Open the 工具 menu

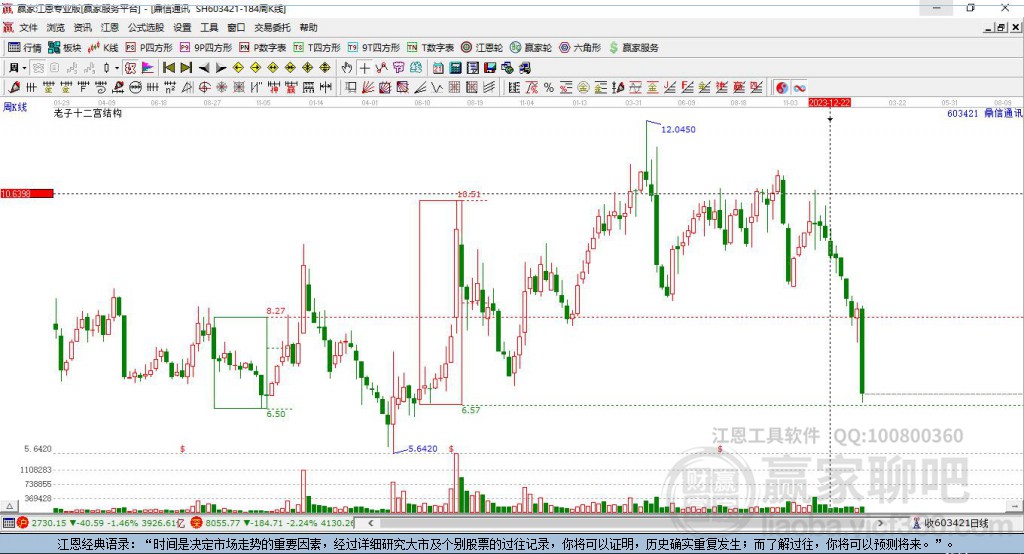209,27
